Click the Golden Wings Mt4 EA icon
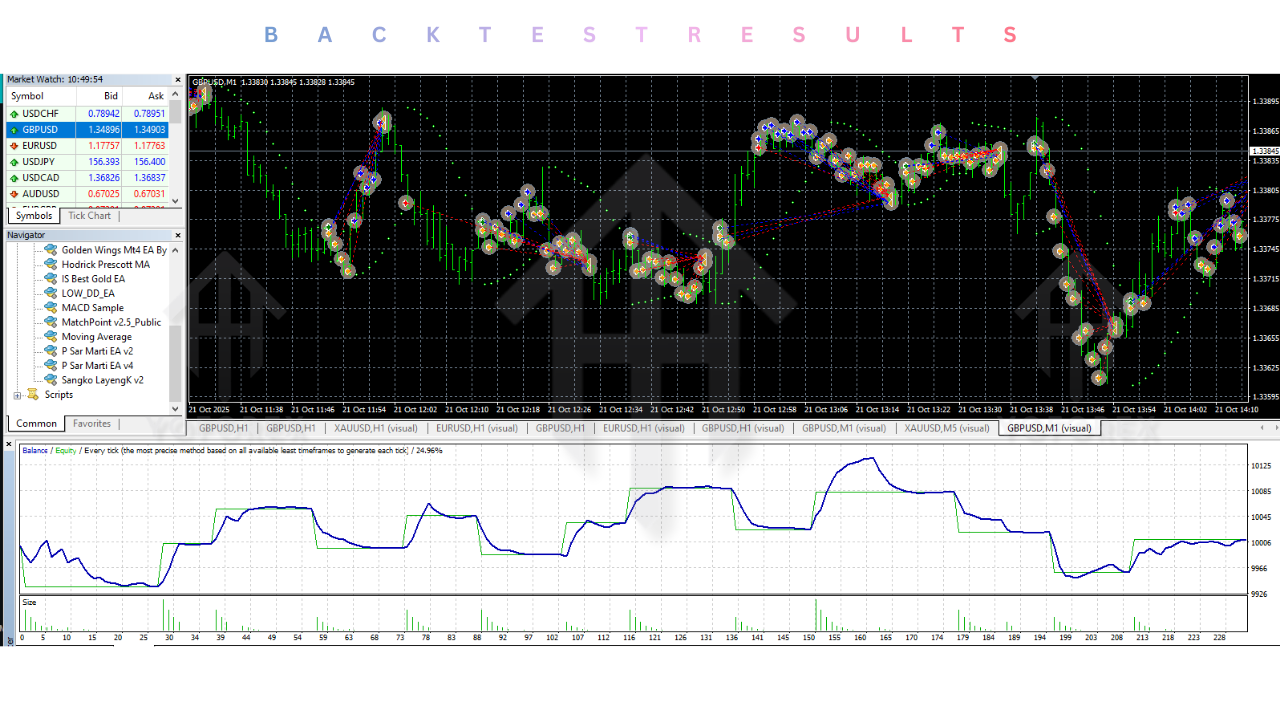 (50, 250)
